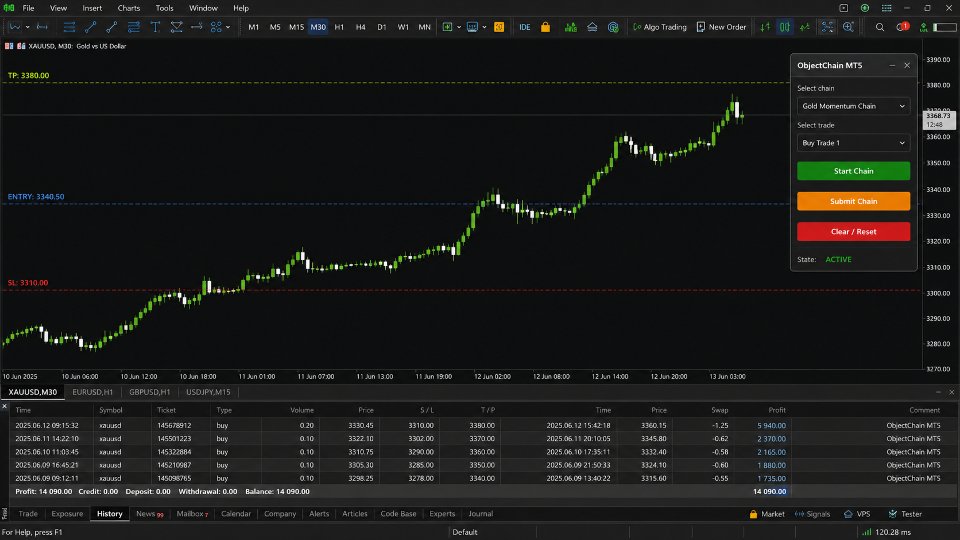Open the IDE MetaEditor
The height and width of the screenshot is (540, 960).
point(525,27)
